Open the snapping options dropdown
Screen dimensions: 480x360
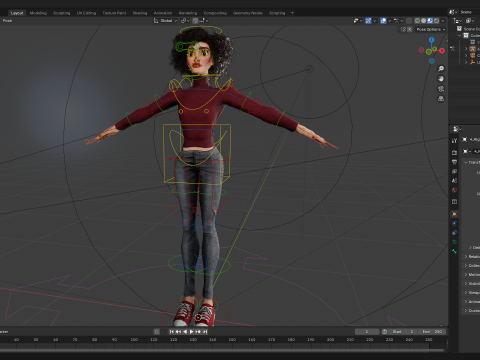point(204,21)
